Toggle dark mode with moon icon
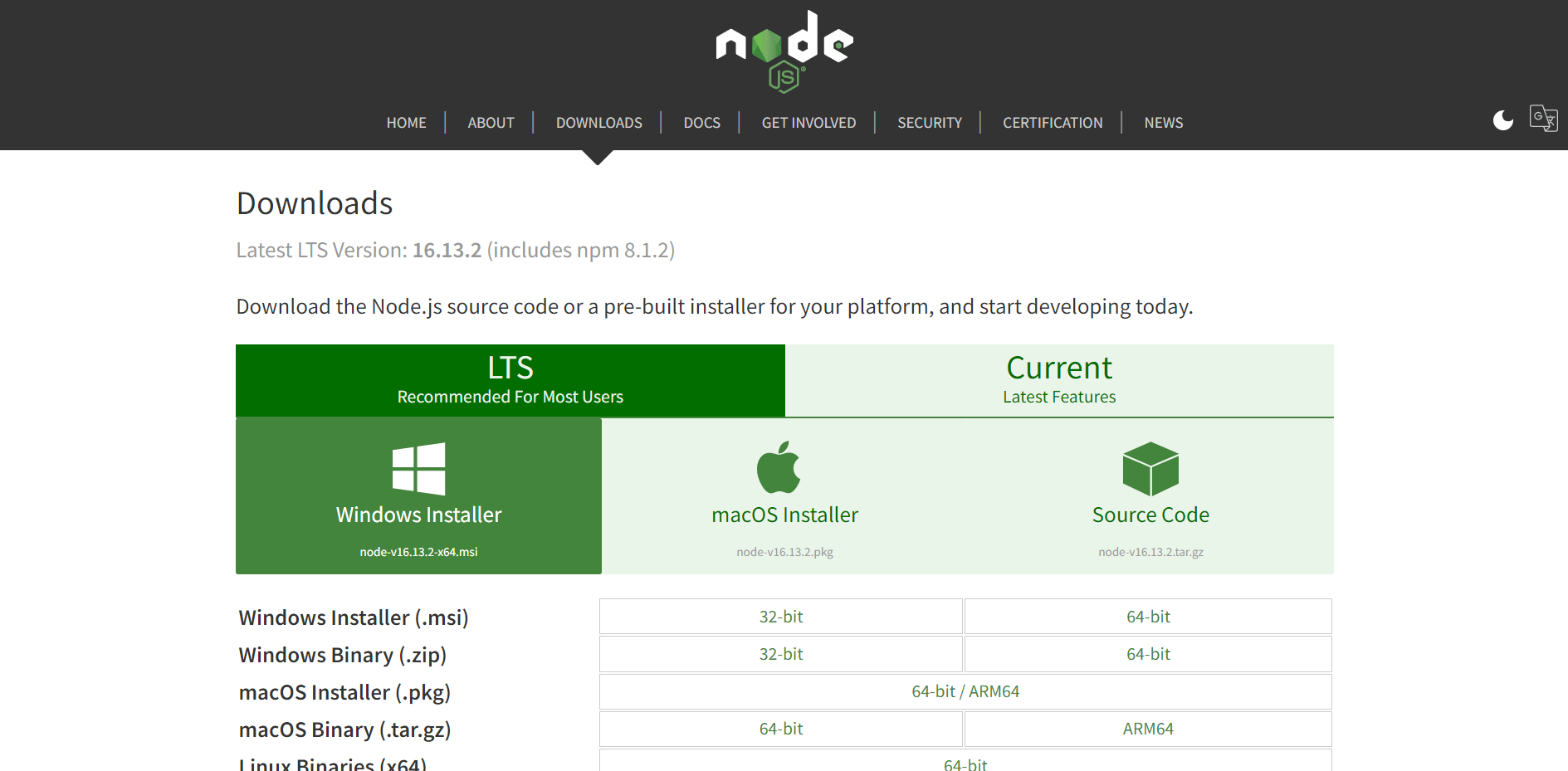Screen dimensions: 1568x771 click(1502, 120)
